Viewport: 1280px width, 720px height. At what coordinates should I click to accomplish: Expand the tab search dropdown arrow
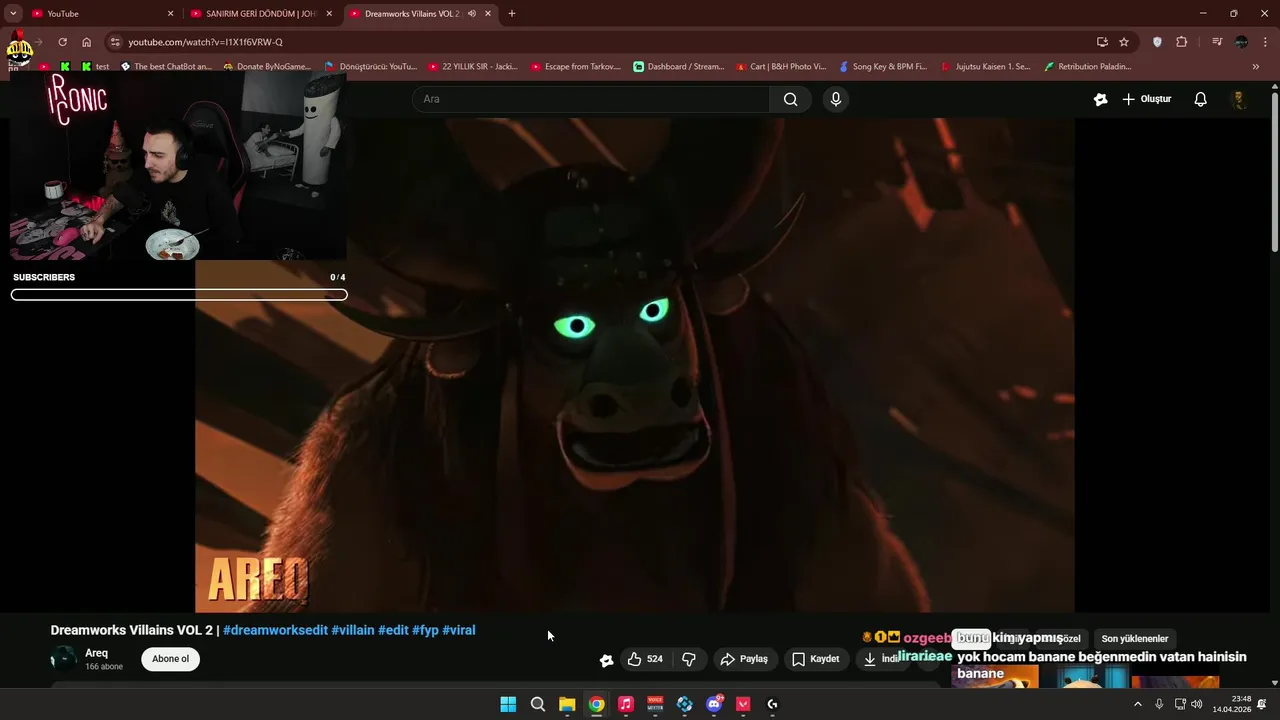[x=13, y=14]
